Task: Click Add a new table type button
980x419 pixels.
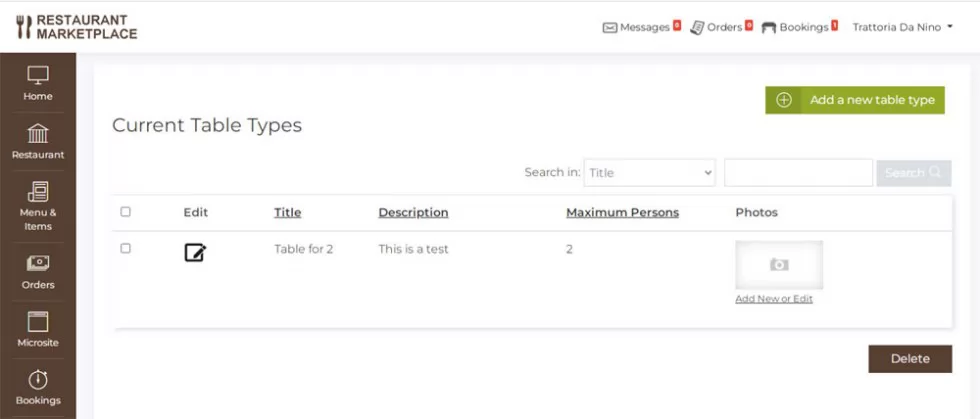Action: click(x=855, y=100)
